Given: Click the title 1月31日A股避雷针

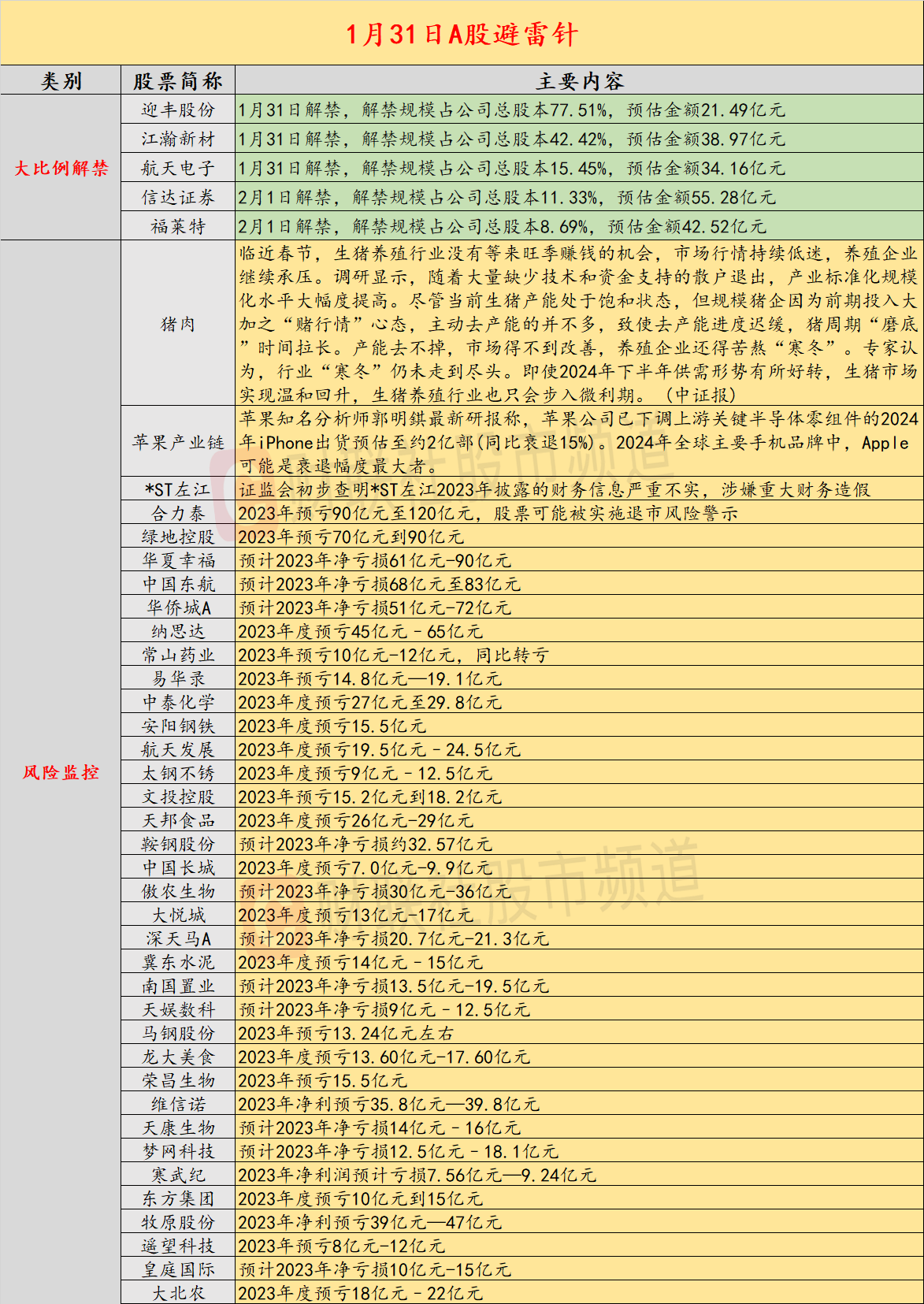Looking at the screenshot, I should [x=462, y=34].
